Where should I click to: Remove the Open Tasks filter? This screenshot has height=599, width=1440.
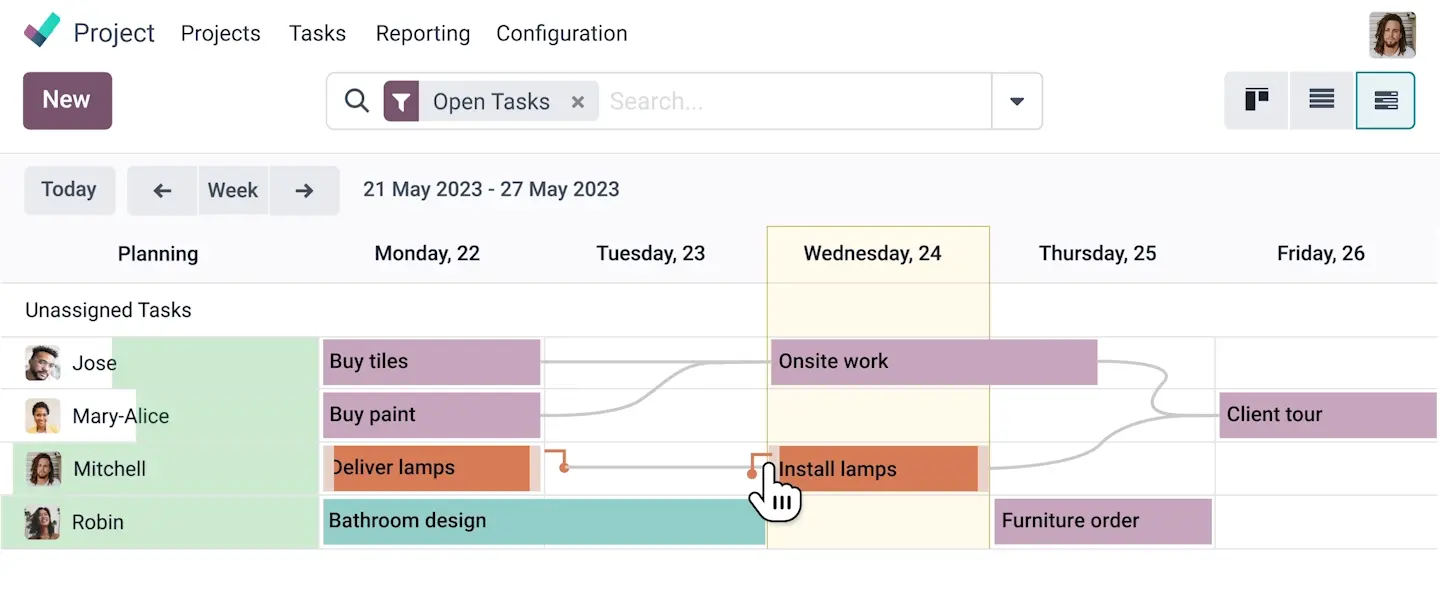pyautogui.click(x=577, y=101)
